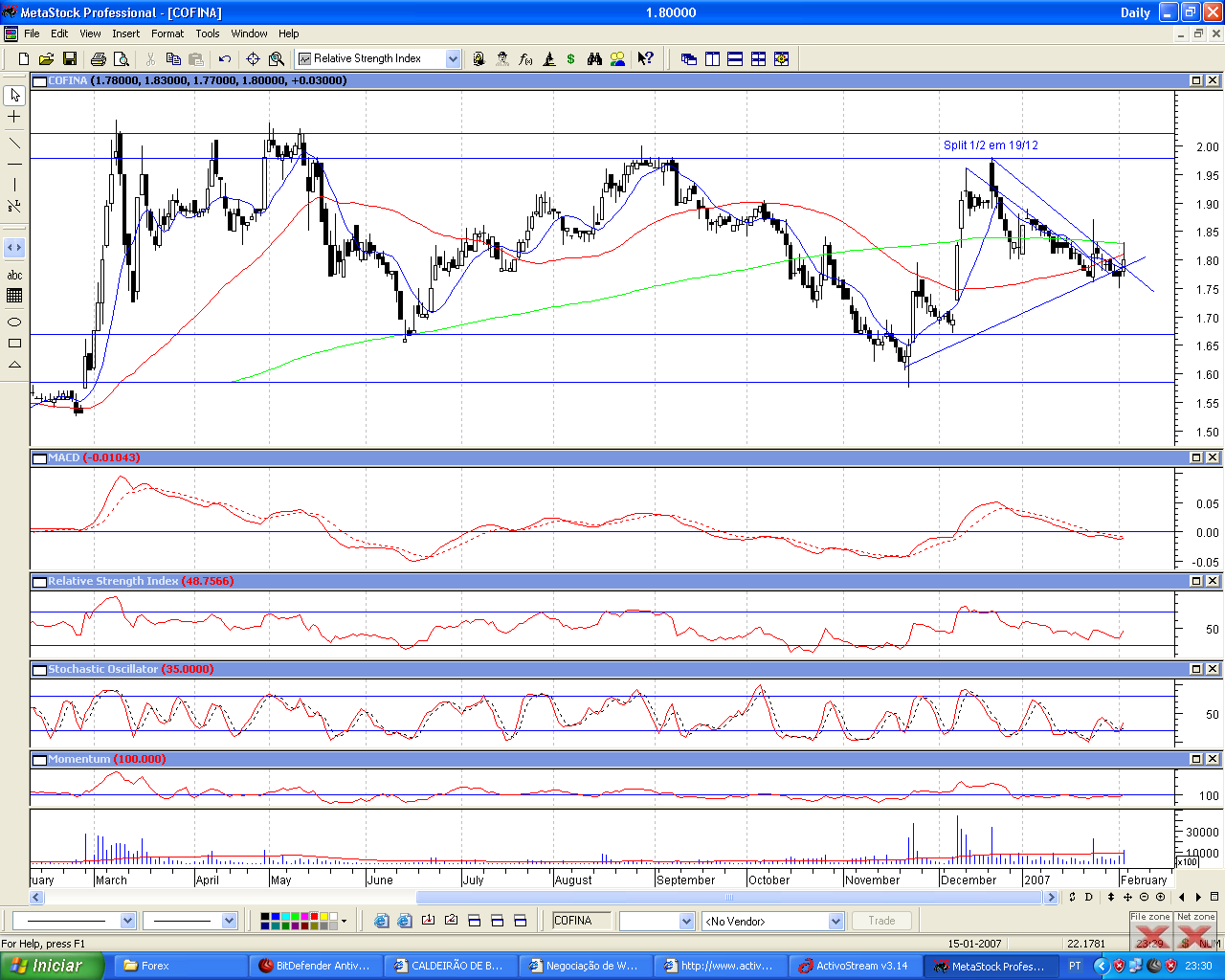Expand the Relative Strength Index indicator dropdown
This screenshot has height=980, width=1225.
click(x=453, y=59)
